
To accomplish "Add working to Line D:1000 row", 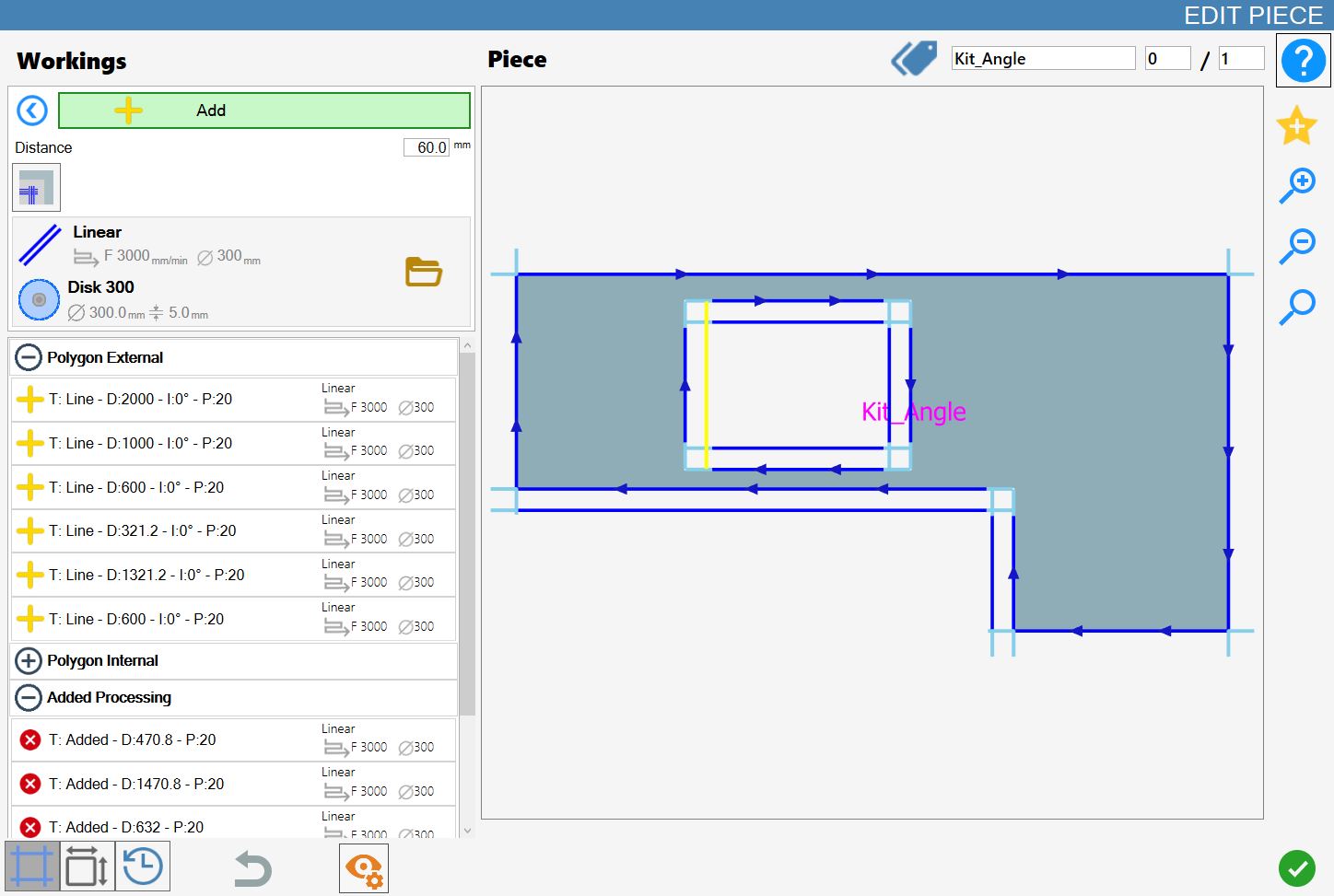I will click(30, 443).
